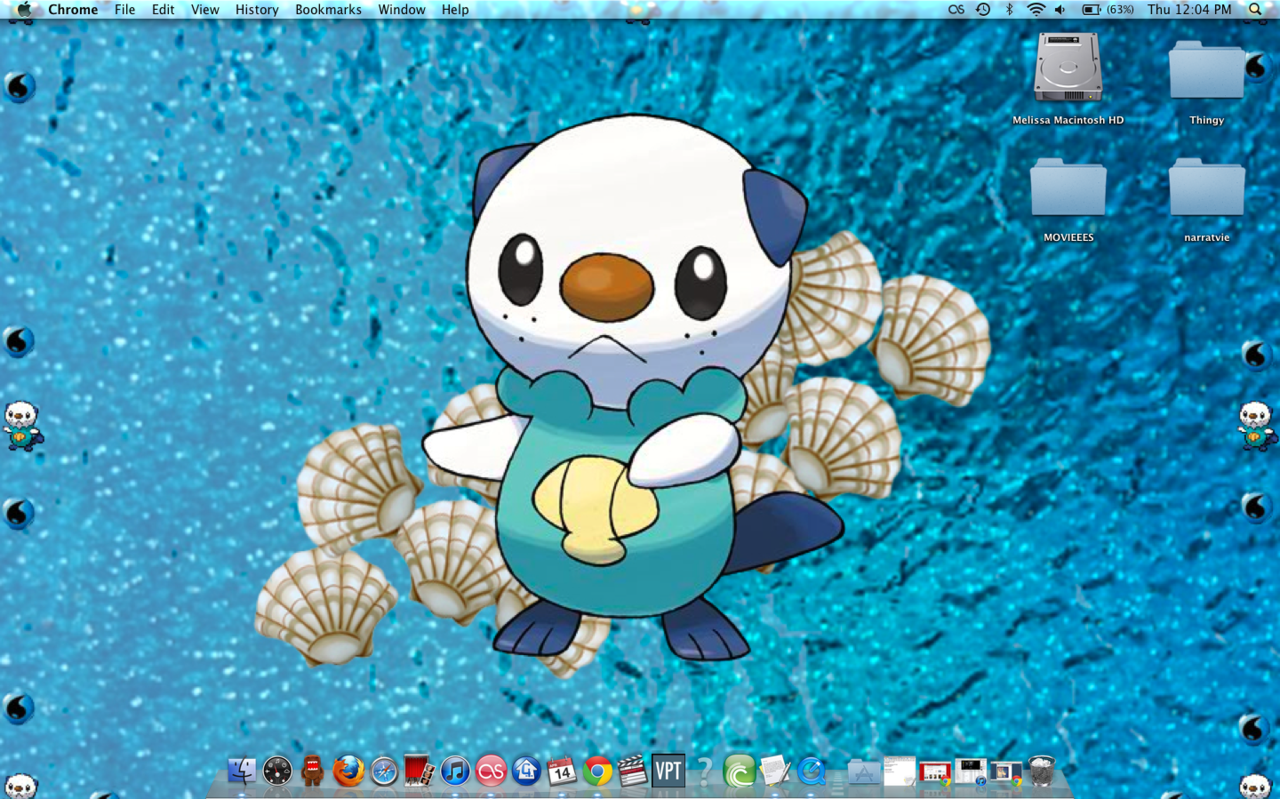Image resolution: width=1280 pixels, height=799 pixels.
Task: Open the Bookmarks menu
Action: pyautogui.click(x=328, y=10)
